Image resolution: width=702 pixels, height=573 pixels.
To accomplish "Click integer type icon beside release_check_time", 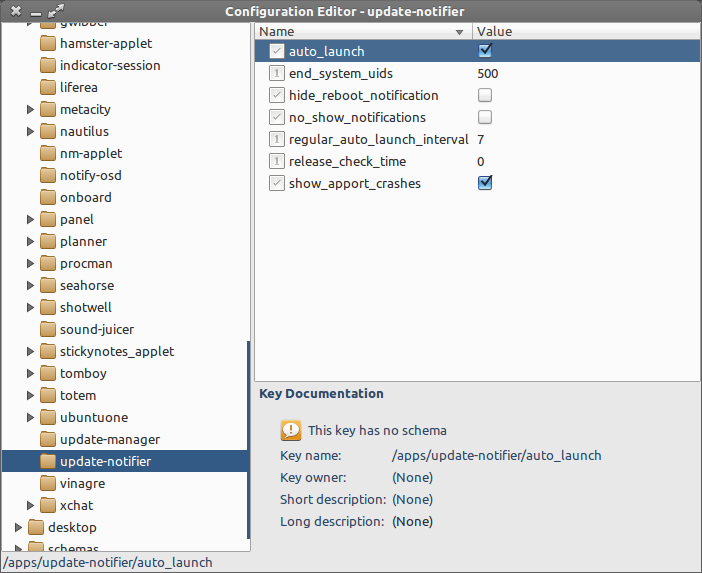I will [277, 161].
